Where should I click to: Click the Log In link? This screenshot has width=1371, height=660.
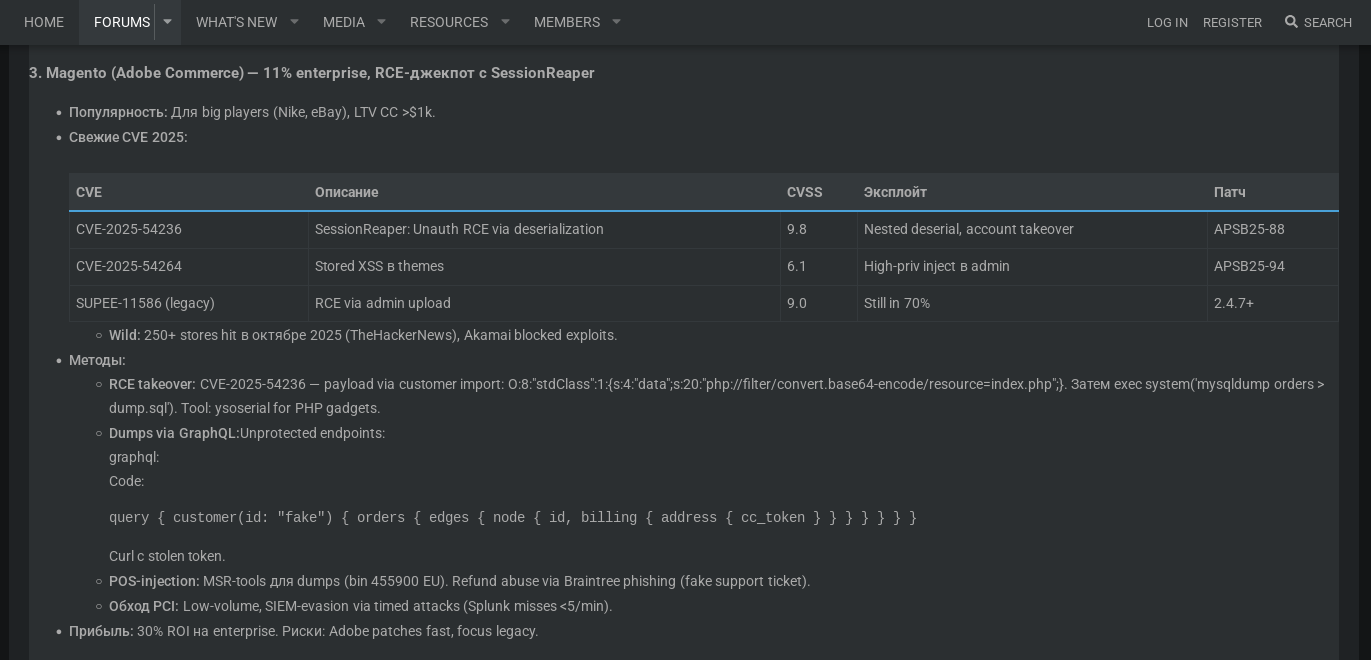(x=1167, y=22)
